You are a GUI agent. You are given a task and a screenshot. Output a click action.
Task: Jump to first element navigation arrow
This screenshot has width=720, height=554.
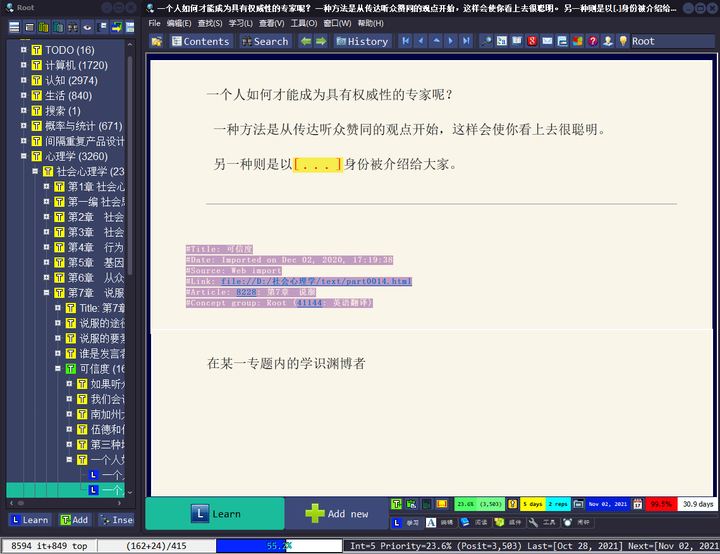(x=406, y=41)
